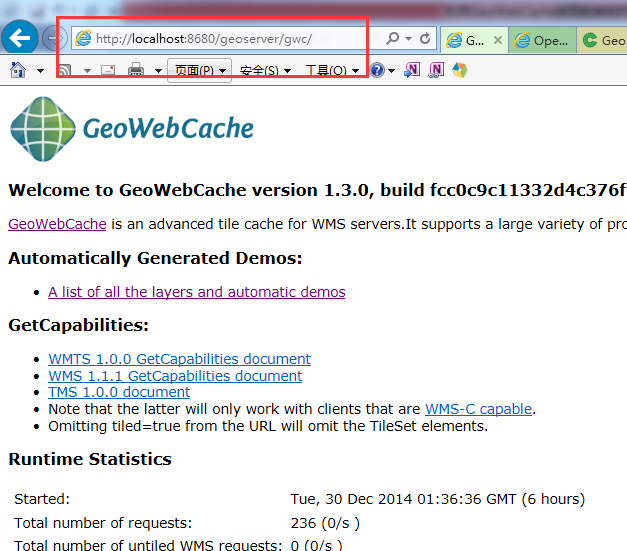
Task: Switch to the 'Geo' browser tab
Action: (603, 40)
